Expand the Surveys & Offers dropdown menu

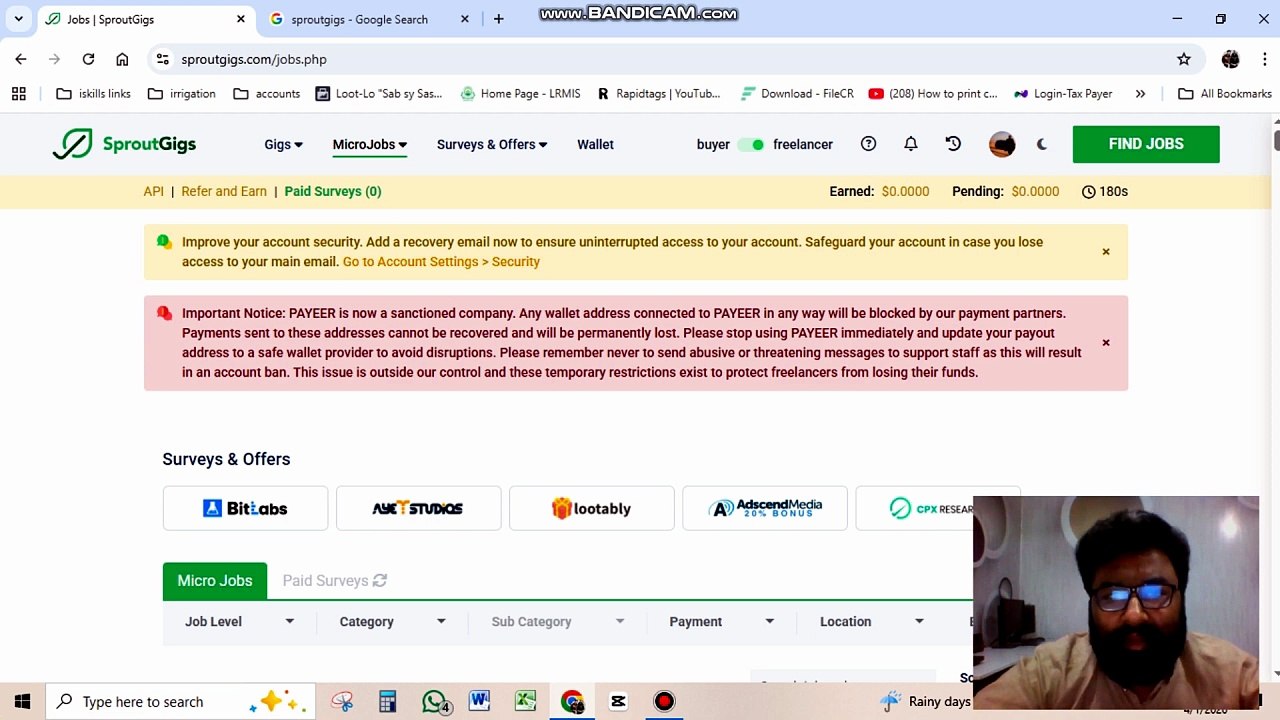pyautogui.click(x=492, y=145)
